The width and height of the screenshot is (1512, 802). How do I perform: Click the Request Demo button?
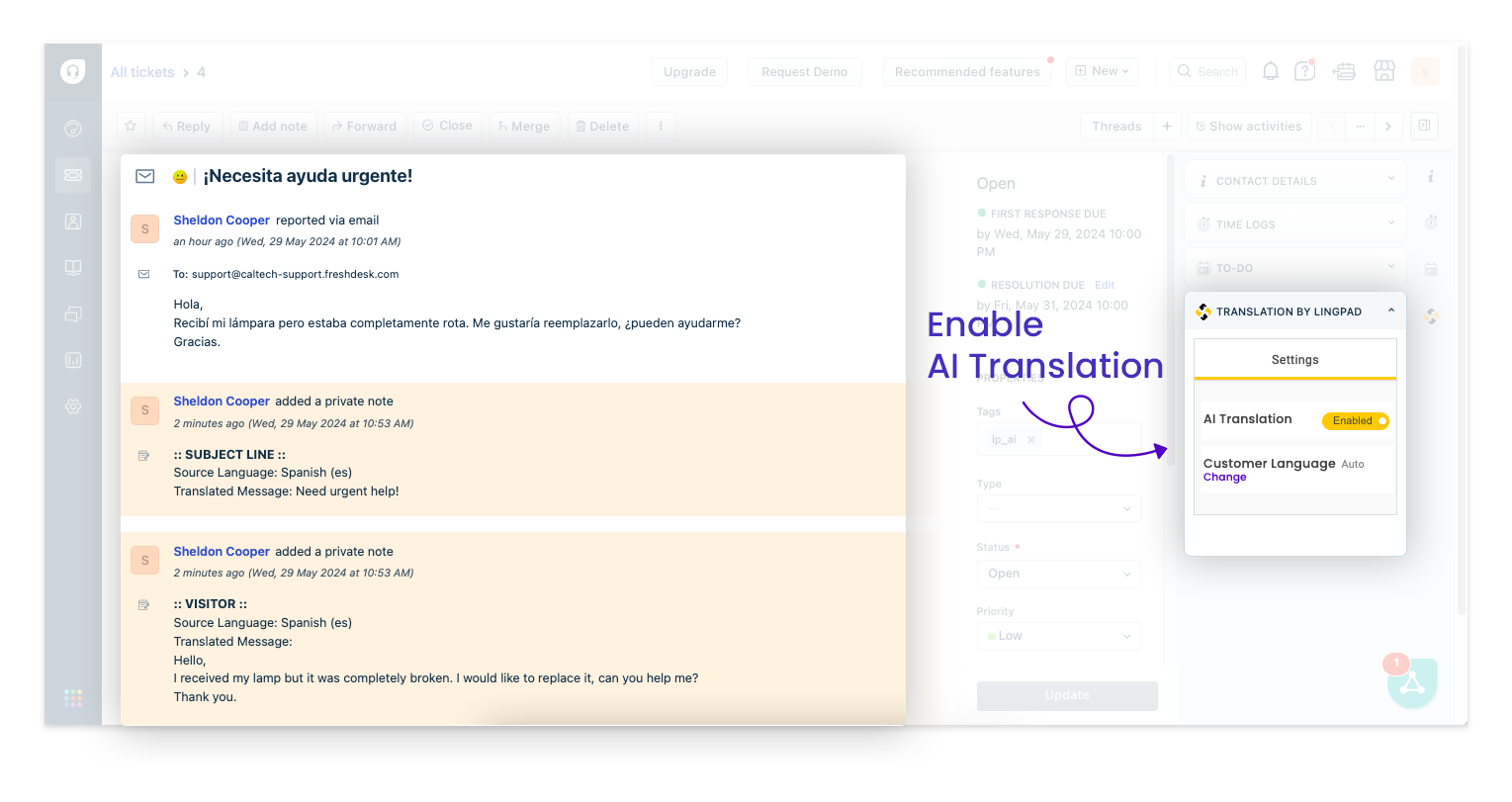pyautogui.click(x=805, y=71)
